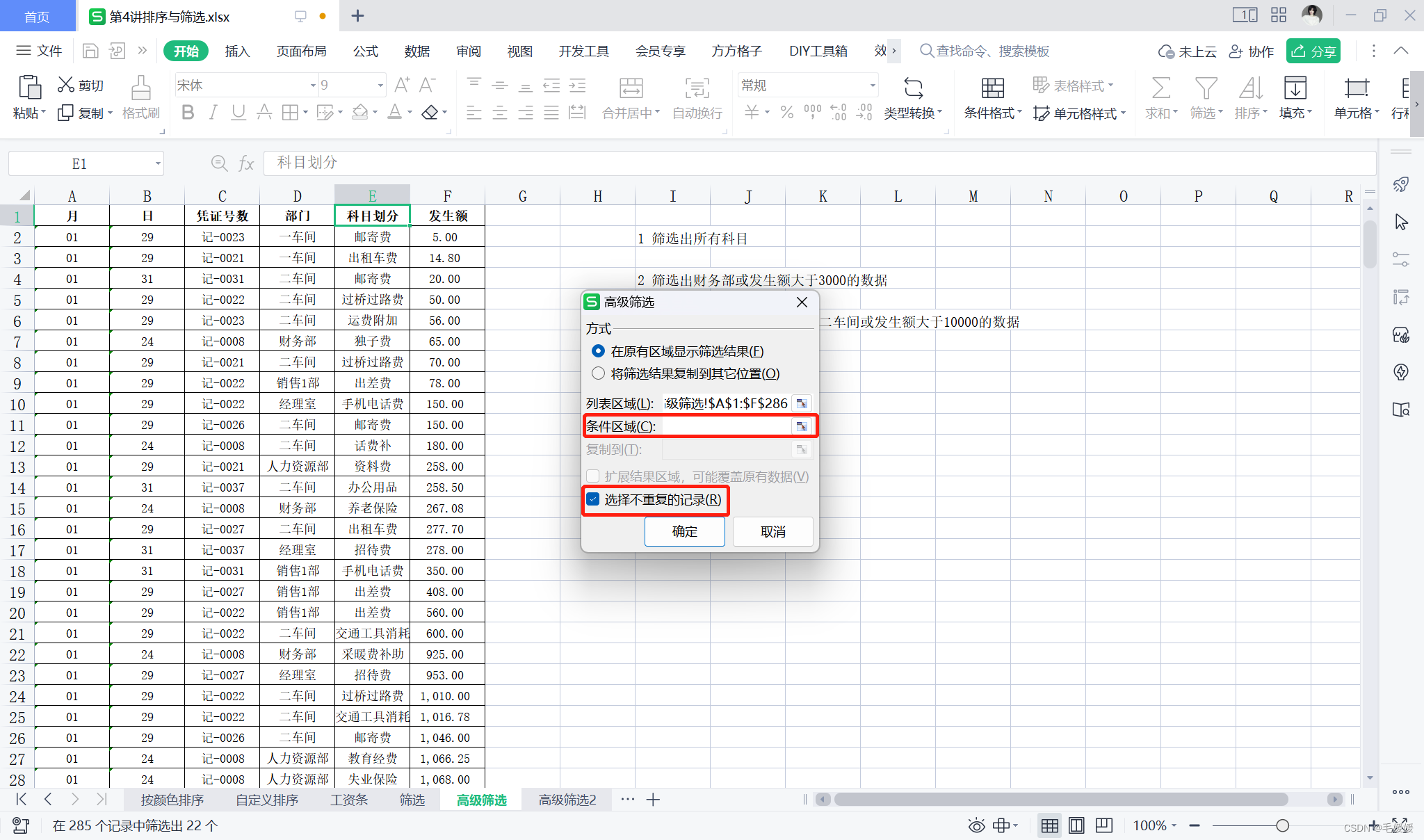
Task: Switch to the 高级筛选2 sheet tab
Action: coord(567,800)
